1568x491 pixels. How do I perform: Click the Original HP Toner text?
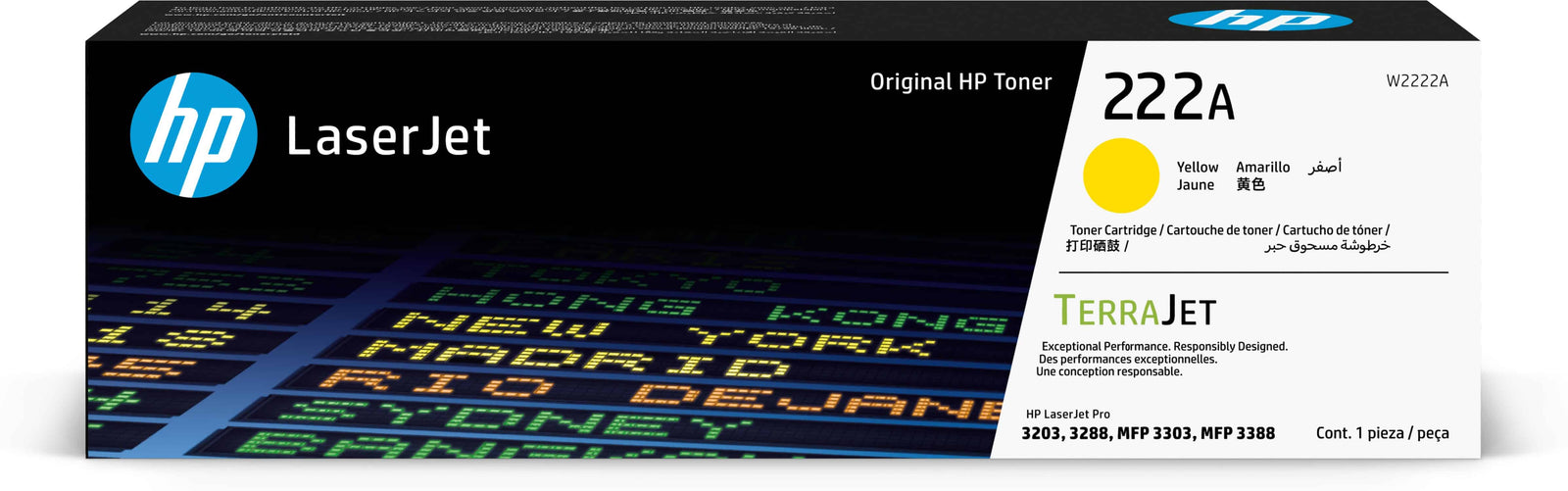(x=960, y=82)
